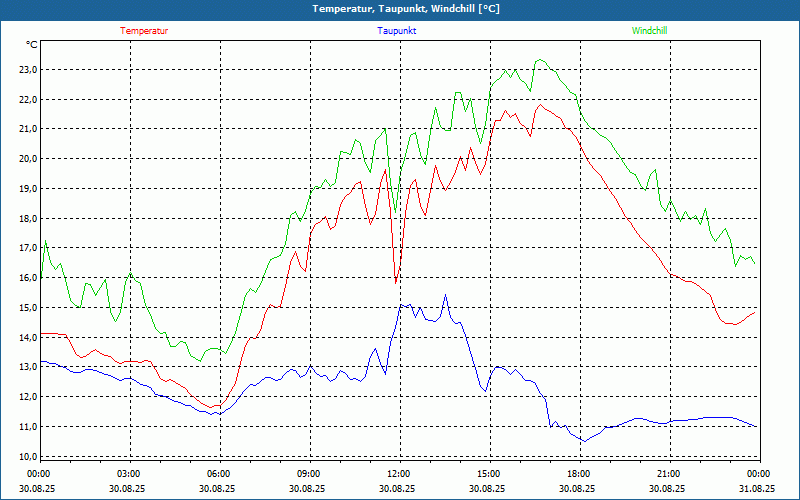This screenshot has width=800, height=500.
Task: Click the '21,0' y-axis value
Action: click(28, 129)
